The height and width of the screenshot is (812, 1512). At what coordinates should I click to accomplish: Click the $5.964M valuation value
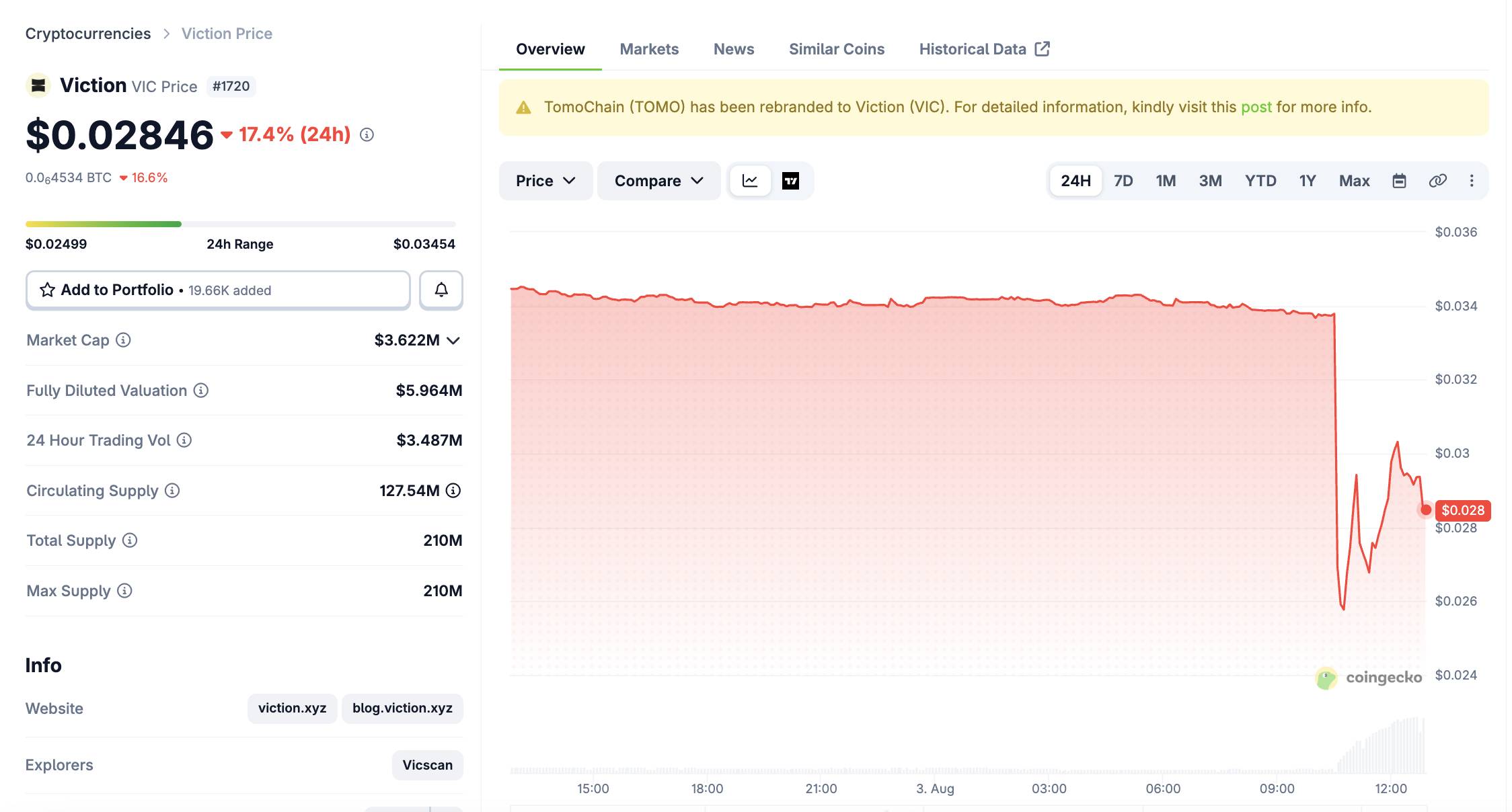(x=429, y=391)
